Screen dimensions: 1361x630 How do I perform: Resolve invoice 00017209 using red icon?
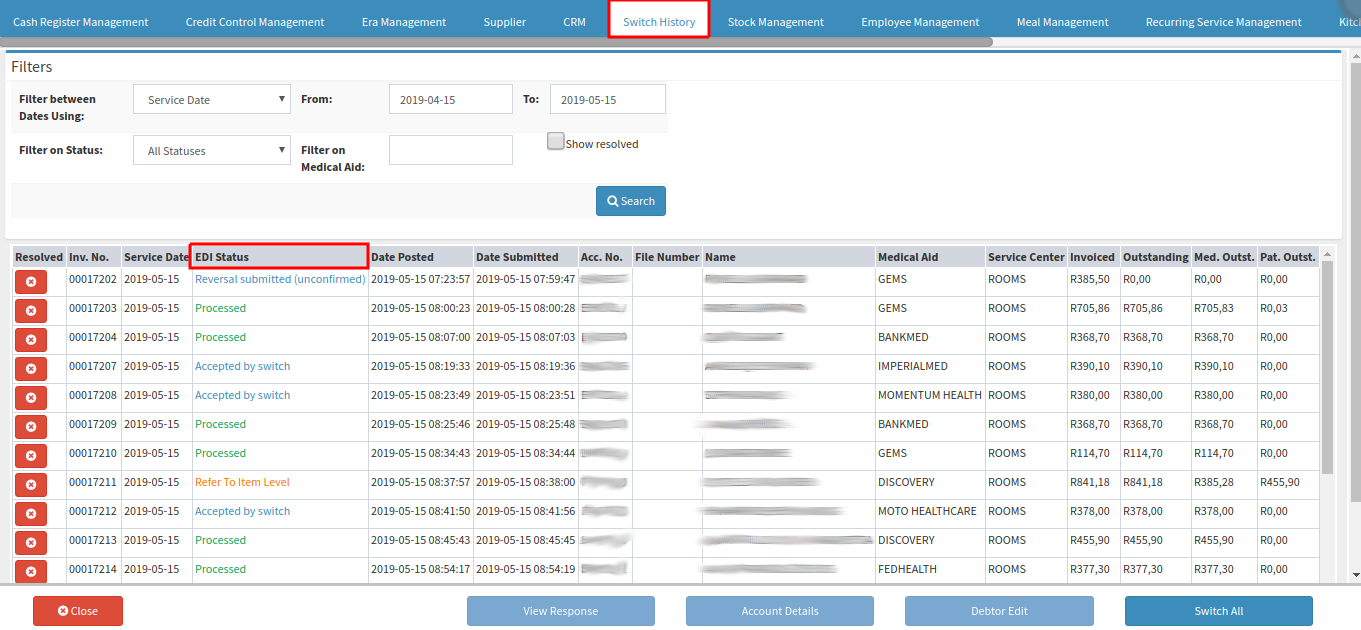pyautogui.click(x=31, y=427)
